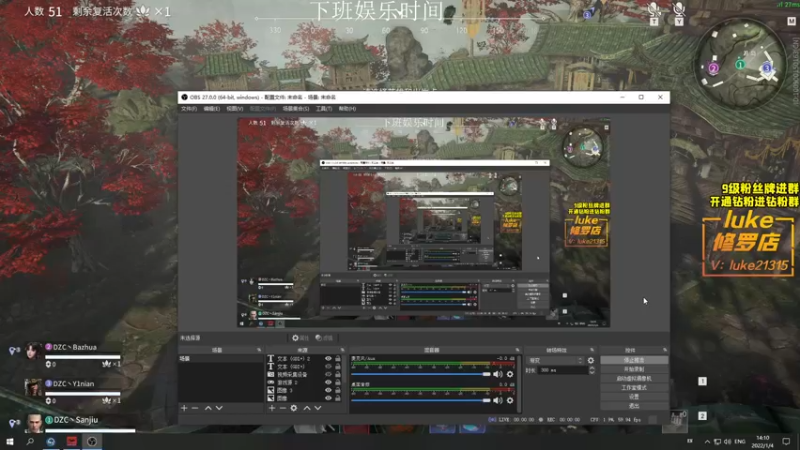The width and height of the screenshot is (800, 450).
Task: Open the 编辑(E) menu in OBS
Action: 212,109
